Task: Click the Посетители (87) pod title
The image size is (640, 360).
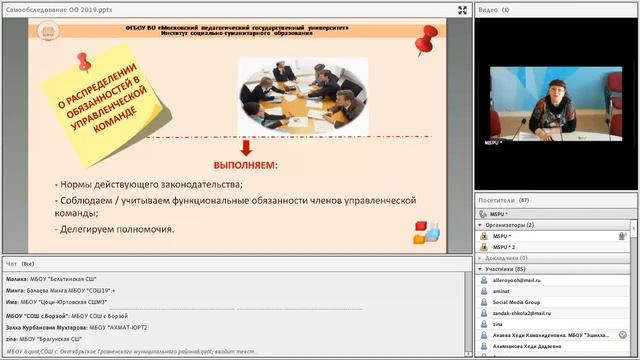Action: [504, 200]
